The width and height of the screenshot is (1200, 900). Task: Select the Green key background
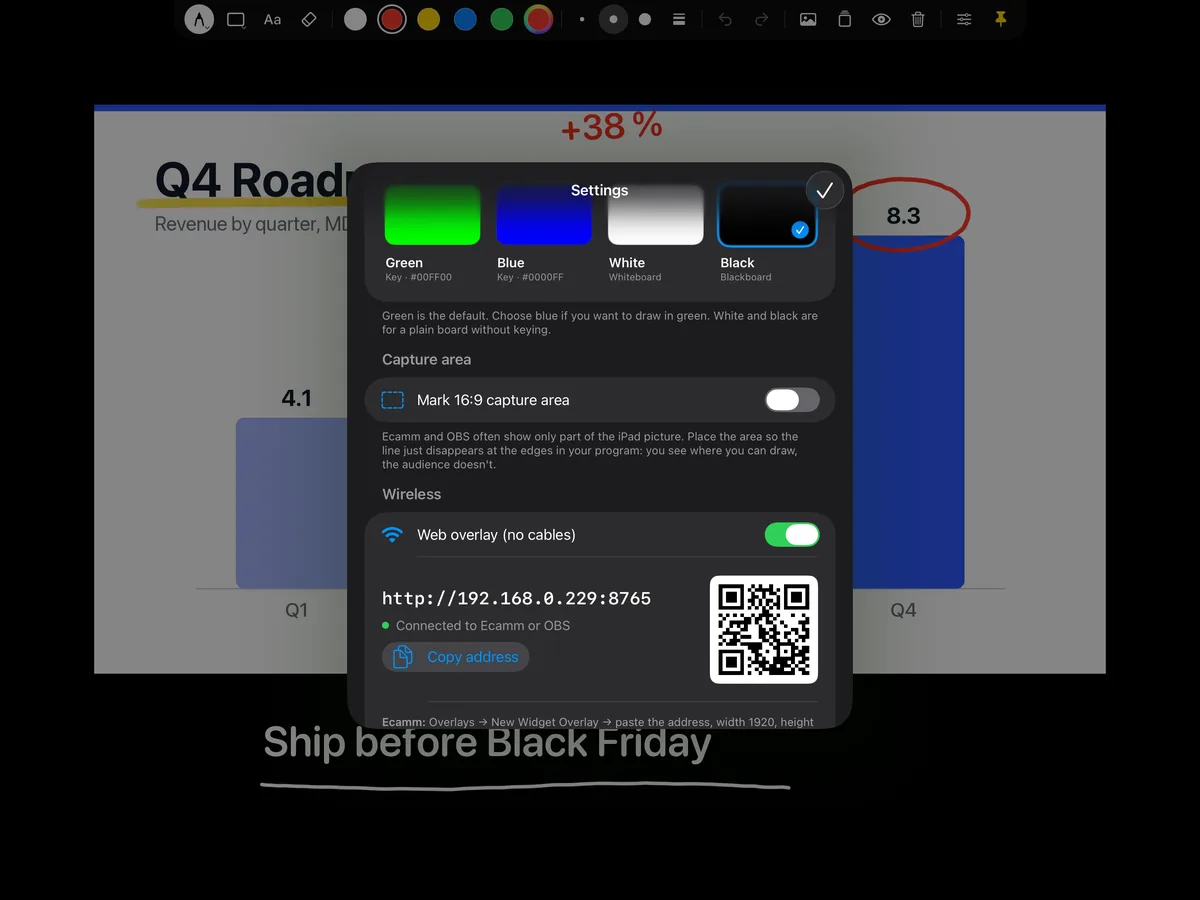(433, 233)
